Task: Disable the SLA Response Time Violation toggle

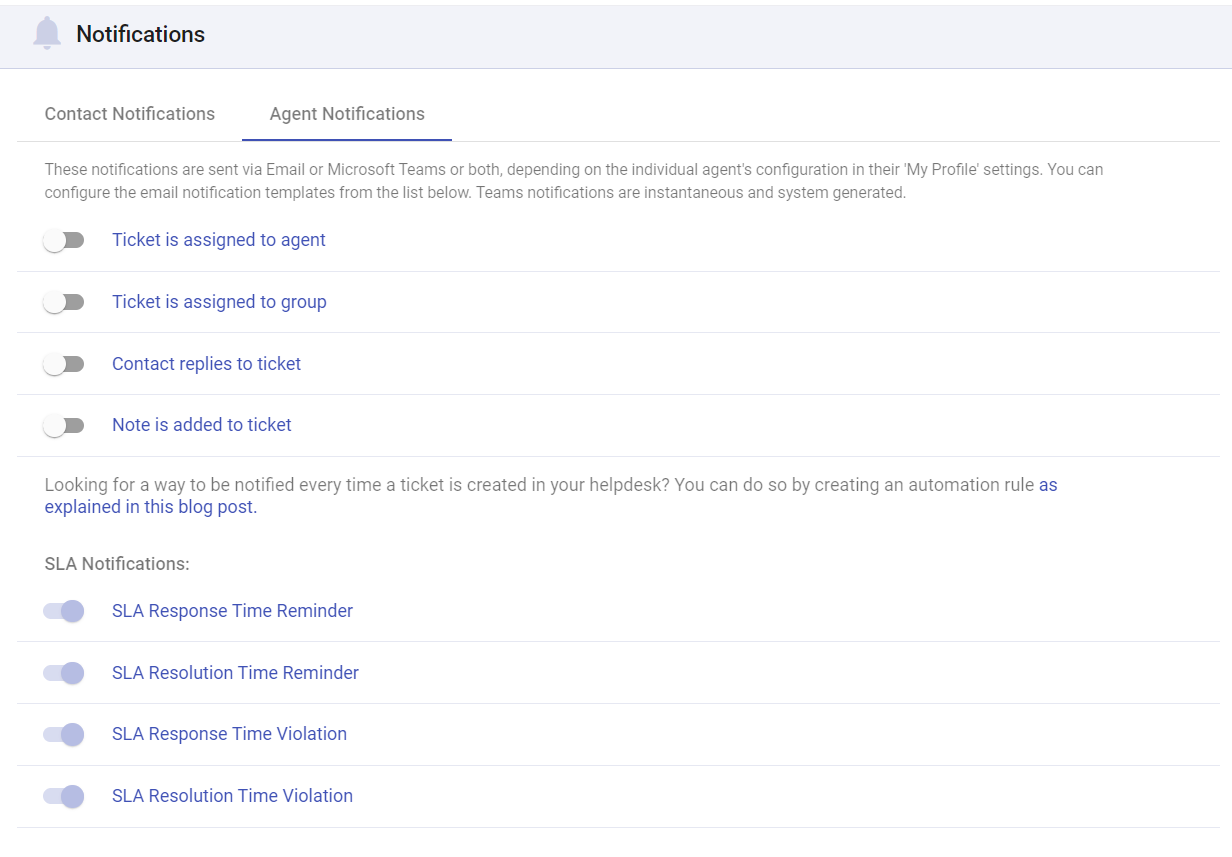Action: click(64, 733)
